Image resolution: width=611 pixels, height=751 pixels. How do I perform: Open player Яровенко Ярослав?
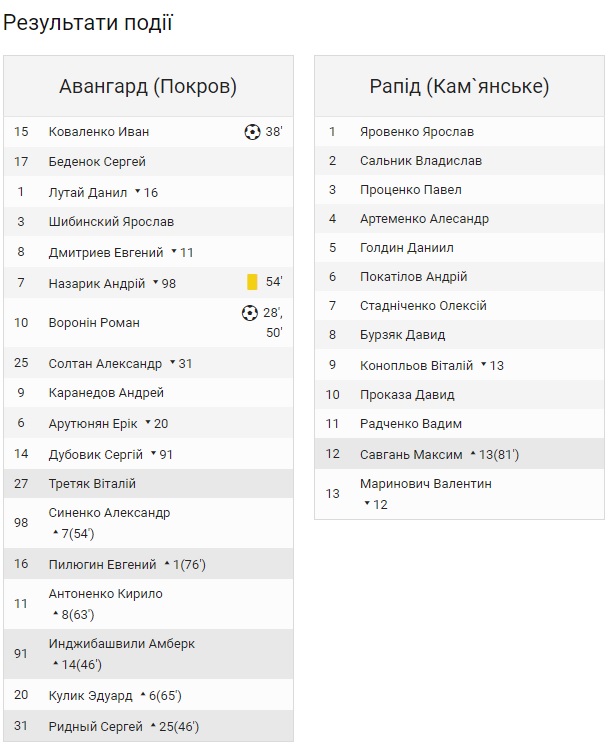(417, 132)
